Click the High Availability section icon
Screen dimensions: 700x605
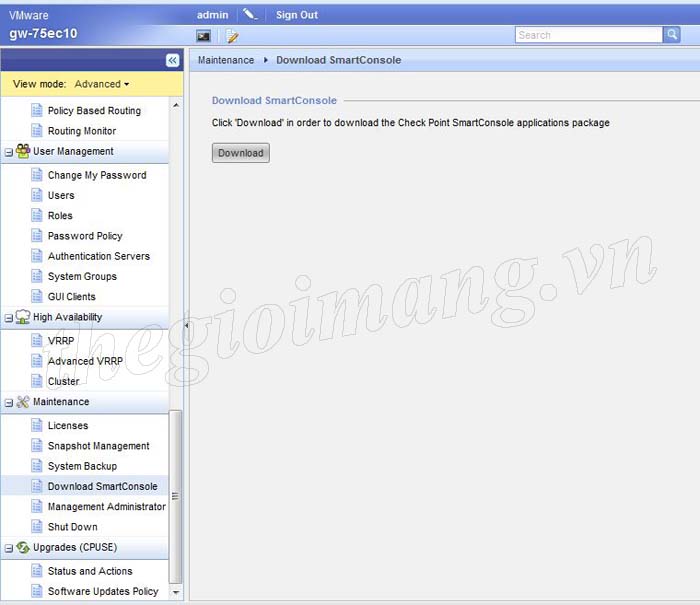(23, 317)
